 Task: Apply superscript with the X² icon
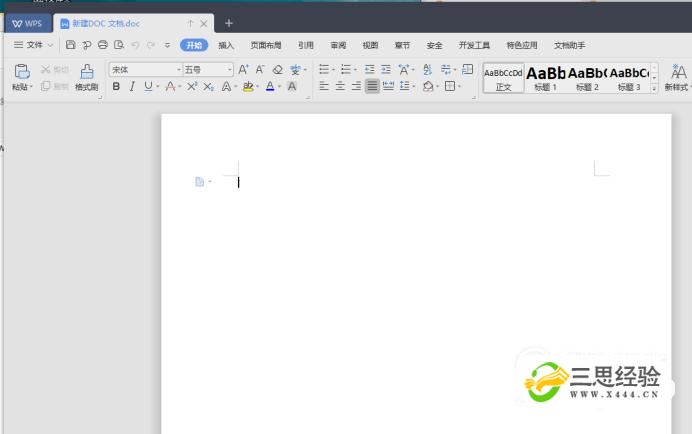pyautogui.click(x=192, y=87)
